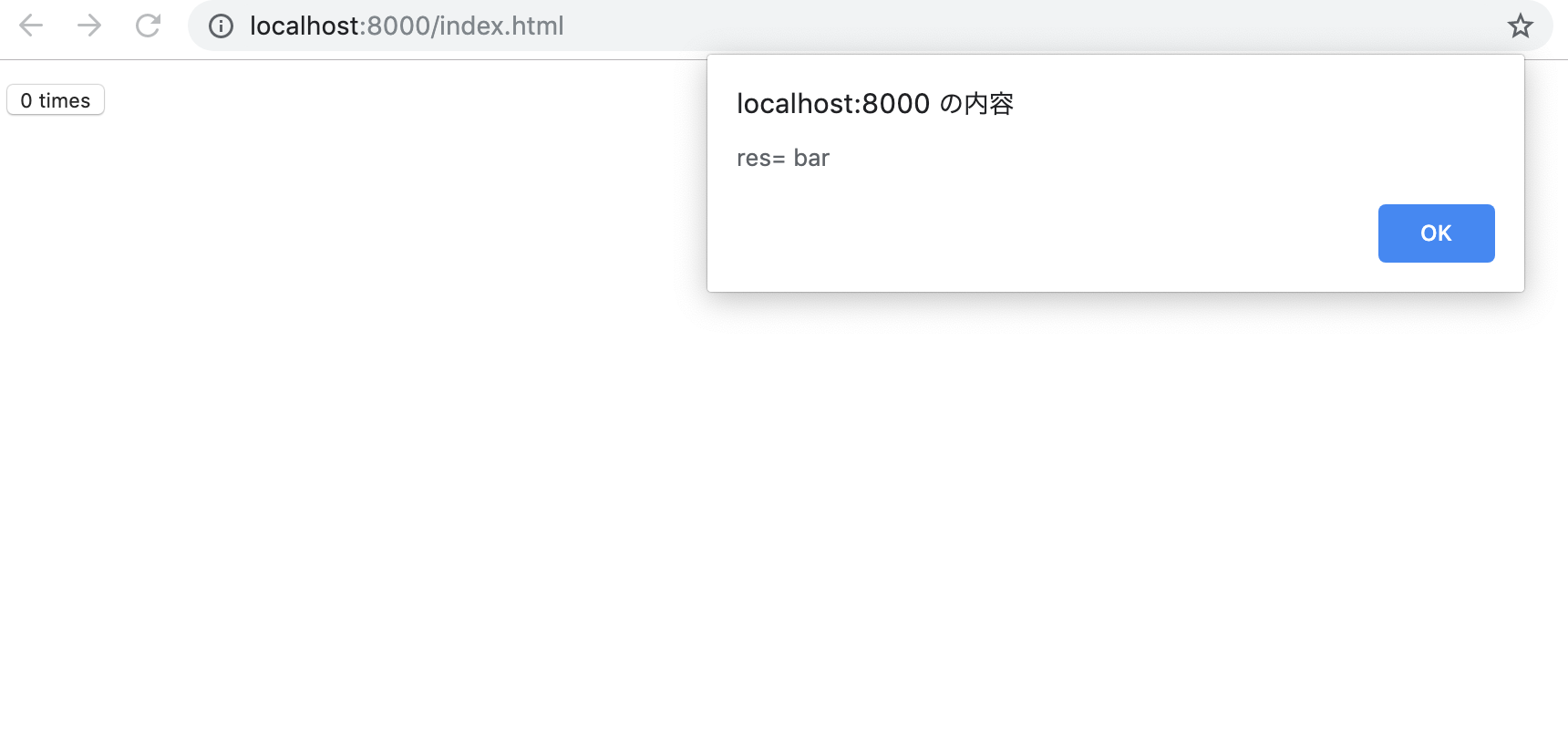
Task: Click the alert message "res= bar"
Action: [783, 158]
